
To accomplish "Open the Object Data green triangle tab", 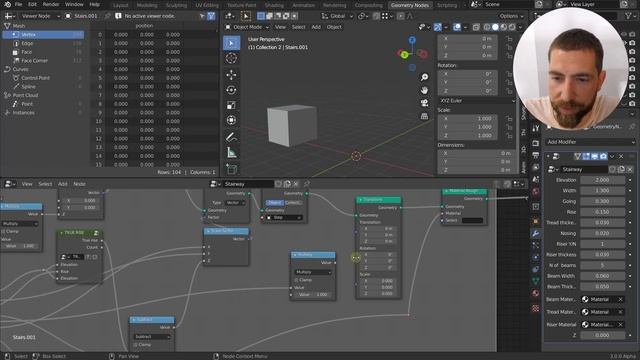I will [536, 281].
